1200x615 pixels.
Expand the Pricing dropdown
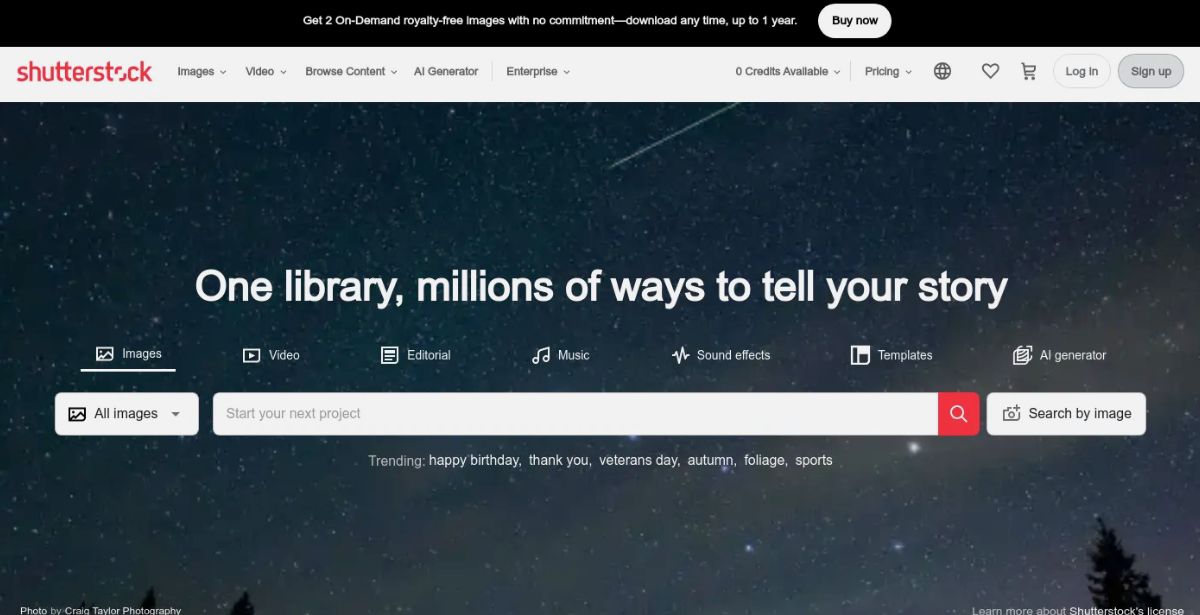click(x=888, y=71)
